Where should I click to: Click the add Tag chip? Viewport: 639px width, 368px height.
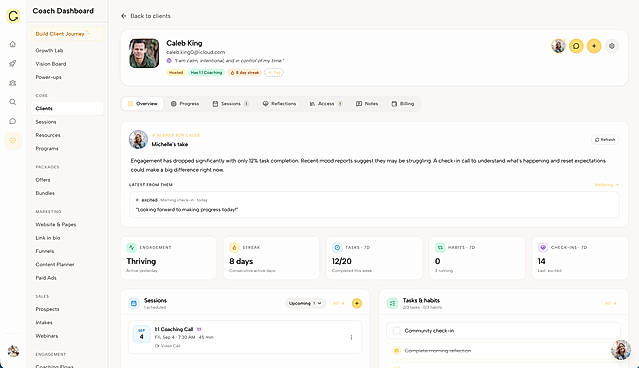(274, 73)
